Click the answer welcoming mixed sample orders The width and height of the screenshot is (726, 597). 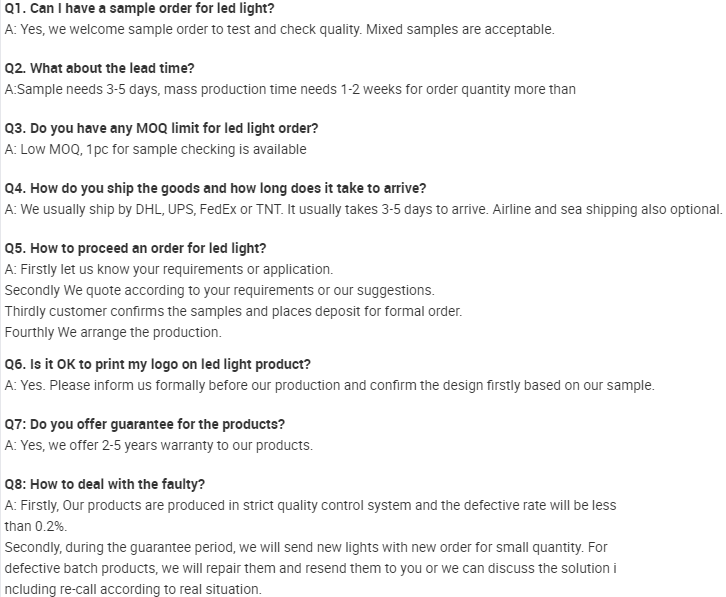point(279,29)
